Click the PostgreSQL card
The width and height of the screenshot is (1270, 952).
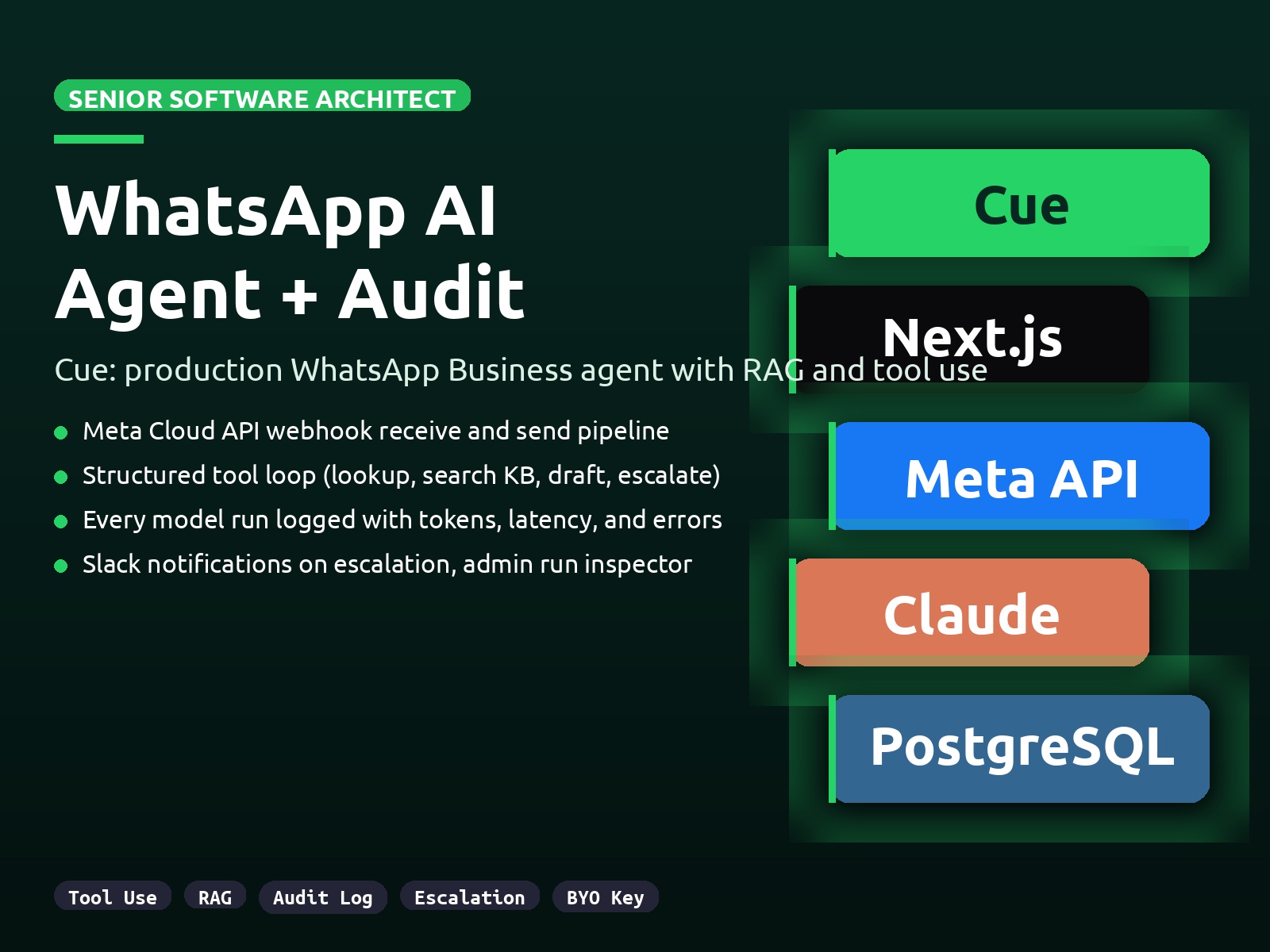(x=1019, y=749)
